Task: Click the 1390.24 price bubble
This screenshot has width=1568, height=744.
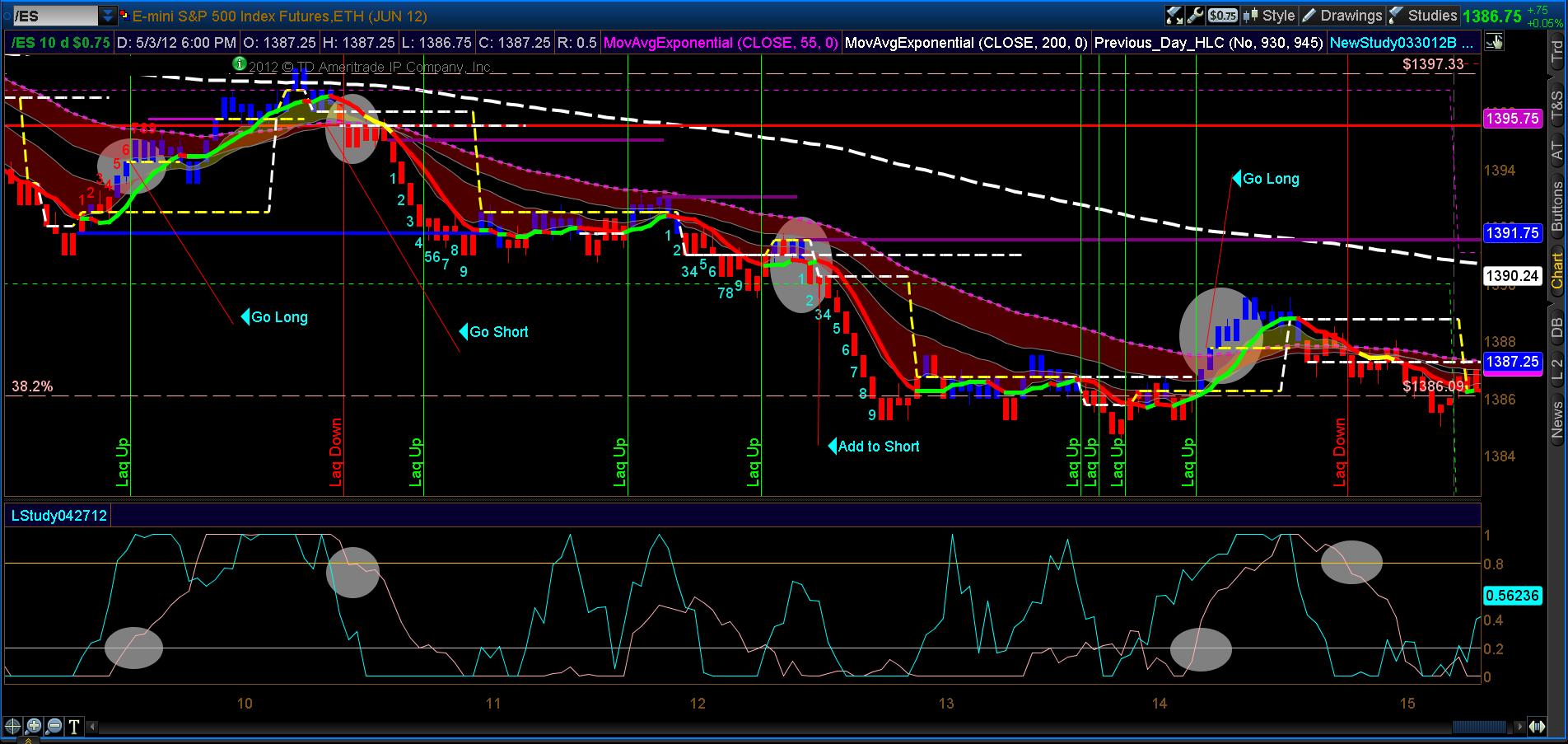Action: [1512, 276]
